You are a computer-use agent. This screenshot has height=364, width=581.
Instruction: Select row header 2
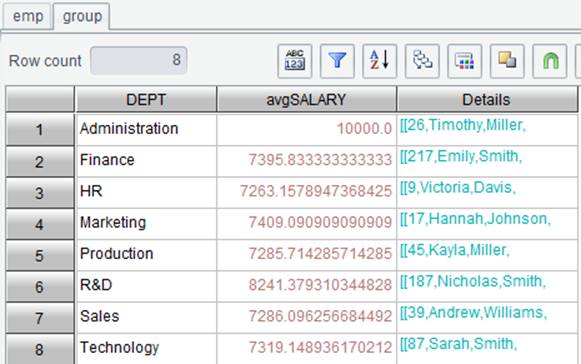(x=40, y=162)
